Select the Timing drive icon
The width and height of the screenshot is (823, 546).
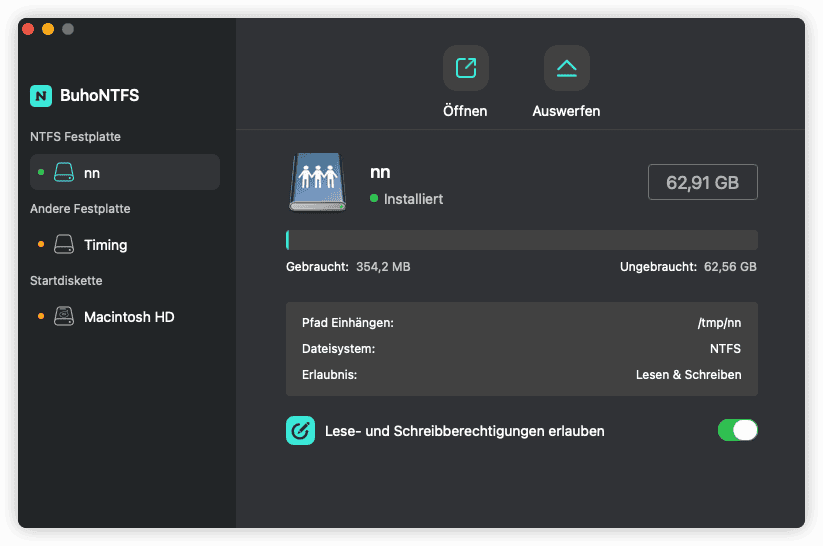pyautogui.click(x=64, y=244)
